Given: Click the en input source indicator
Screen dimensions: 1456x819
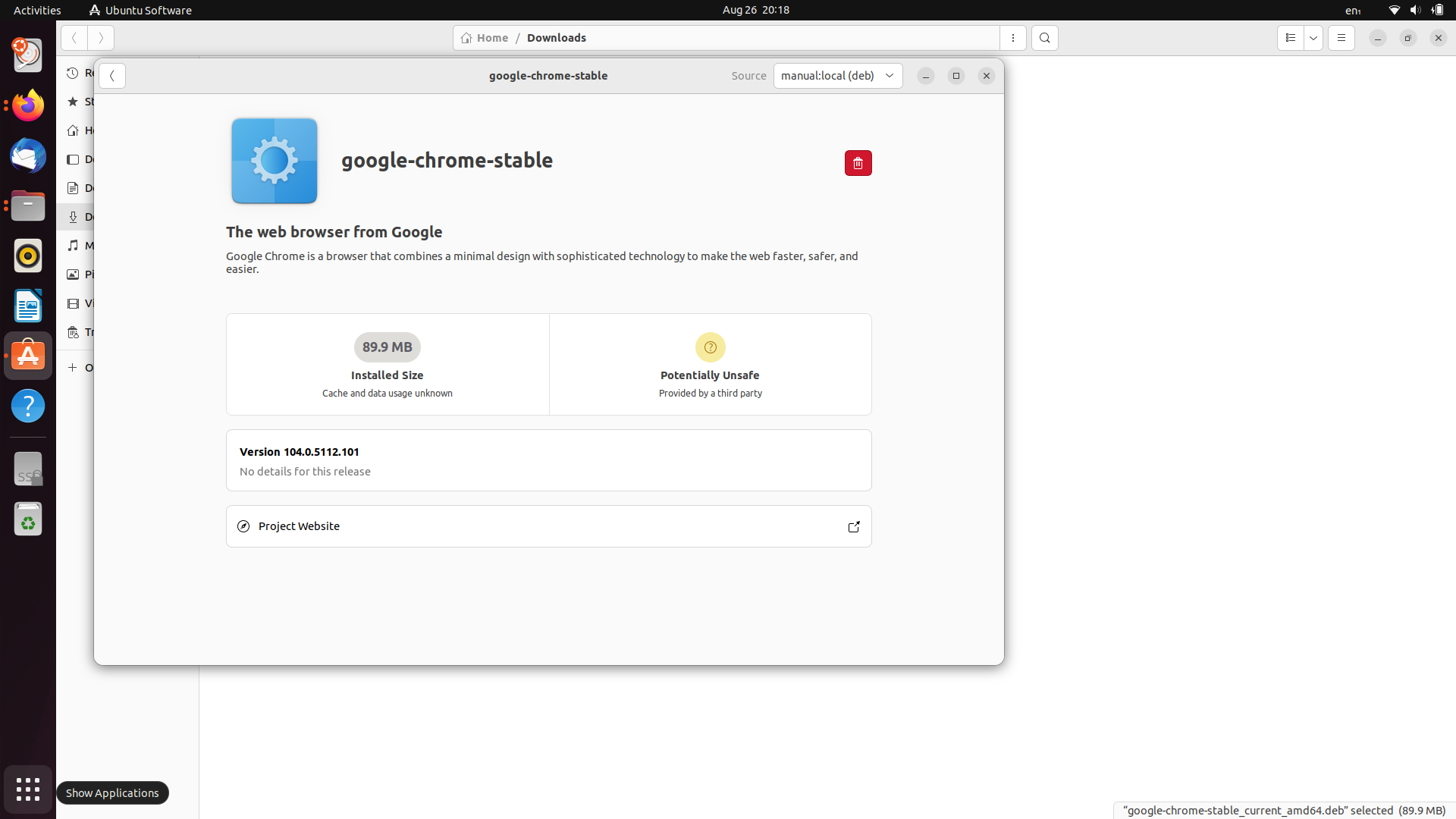Looking at the screenshot, I should 1354,10.
